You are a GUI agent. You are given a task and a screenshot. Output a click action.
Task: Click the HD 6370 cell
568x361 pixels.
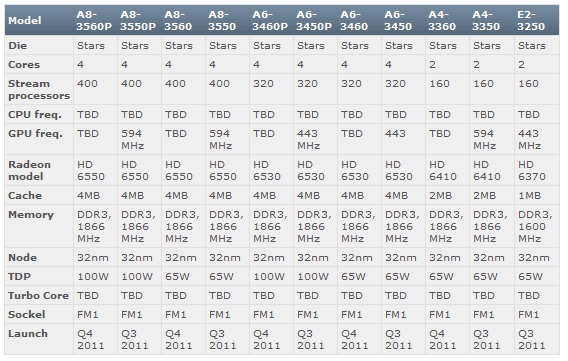[531, 171]
